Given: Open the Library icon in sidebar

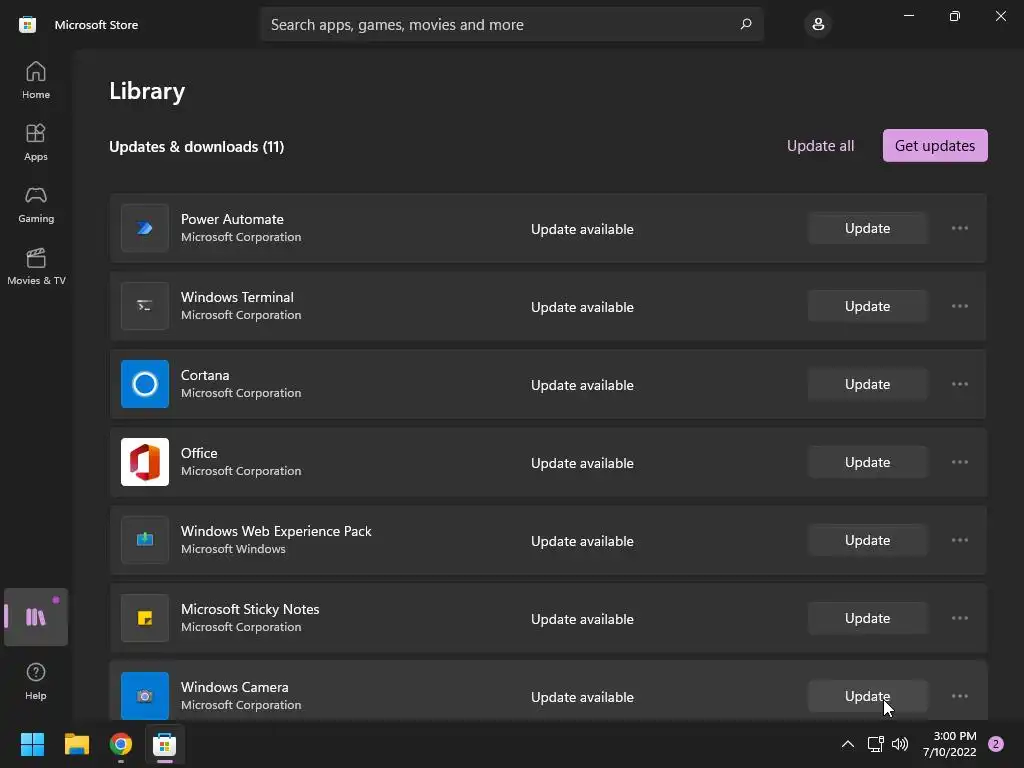Looking at the screenshot, I should click(36, 617).
